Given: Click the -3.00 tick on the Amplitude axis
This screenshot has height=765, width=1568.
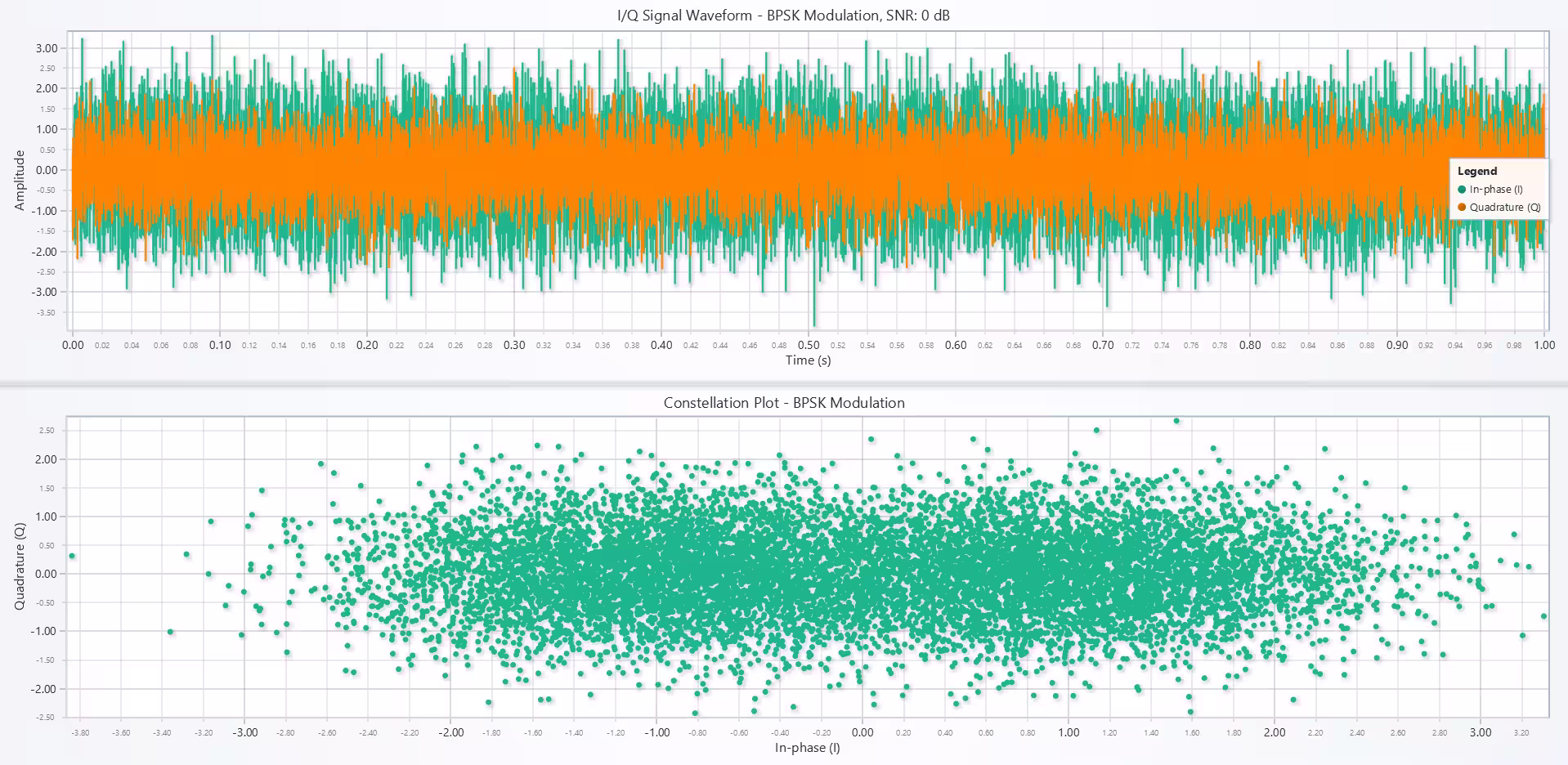Looking at the screenshot, I should pyautogui.click(x=45, y=292).
